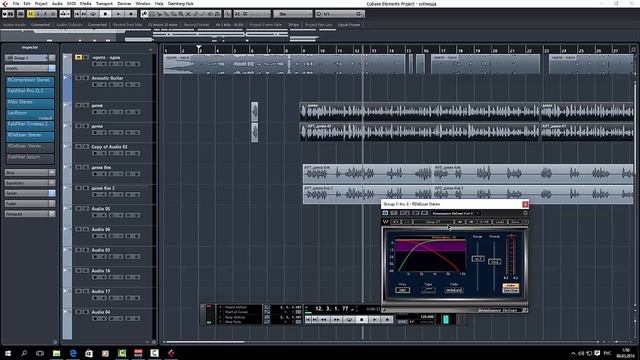Expand Inspector Equalizers section
640x360 pixels.
30,183
